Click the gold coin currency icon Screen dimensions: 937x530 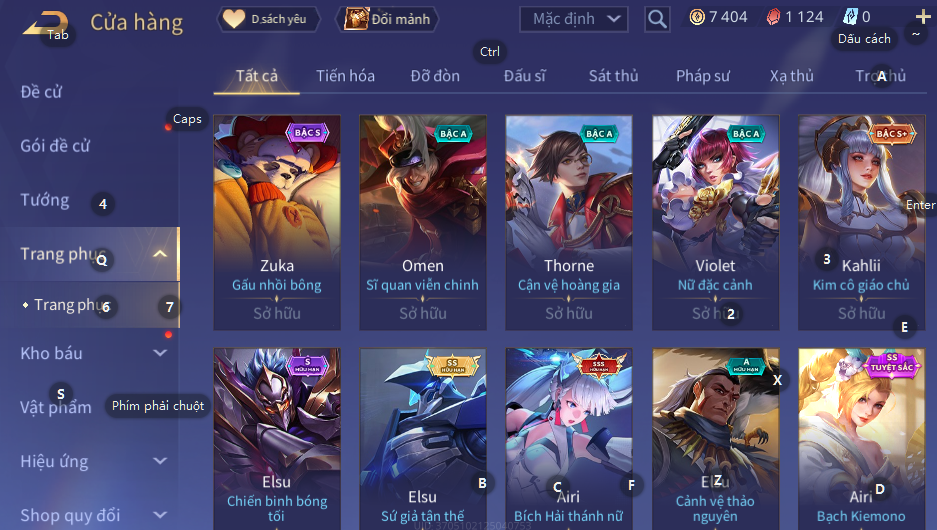[x=697, y=17]
